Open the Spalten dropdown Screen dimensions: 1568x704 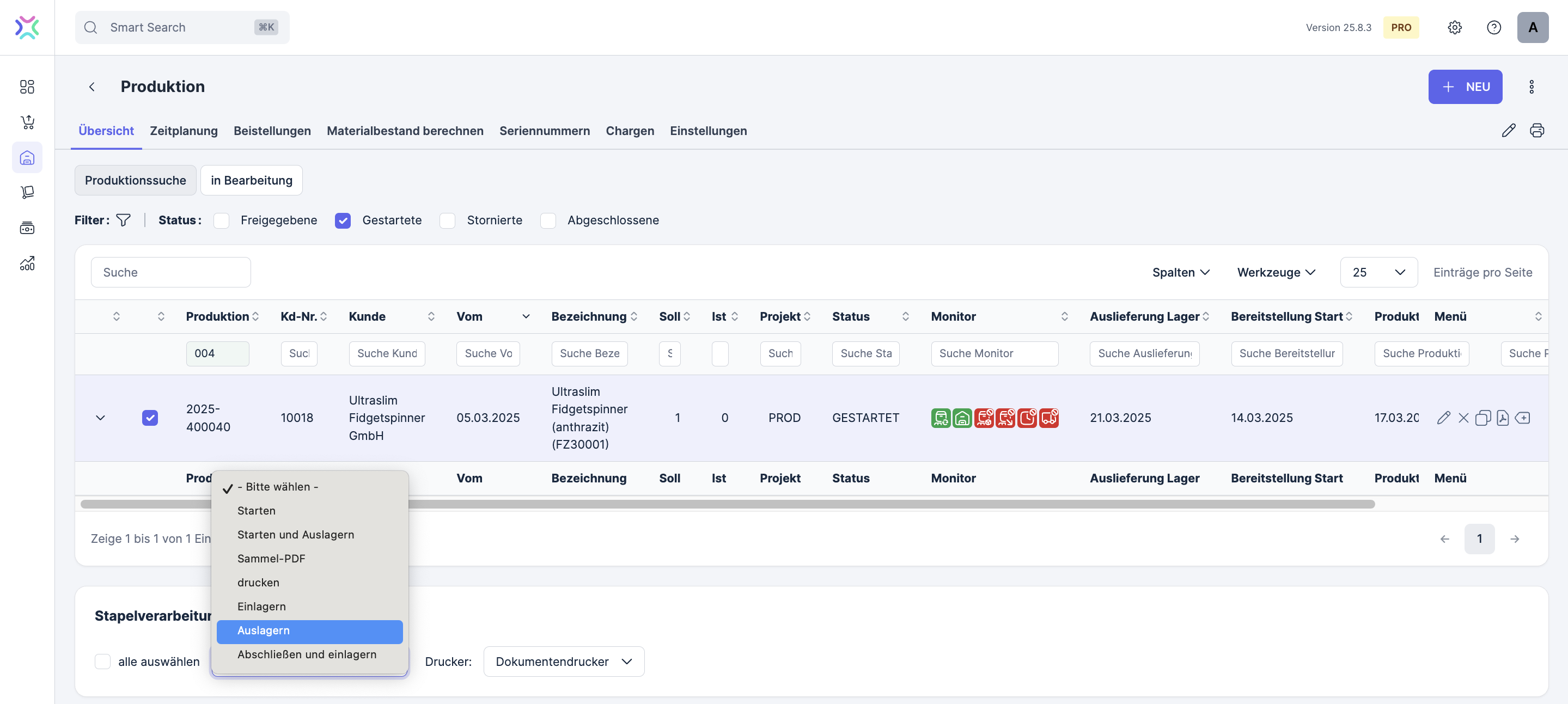tap(1180, 272)
